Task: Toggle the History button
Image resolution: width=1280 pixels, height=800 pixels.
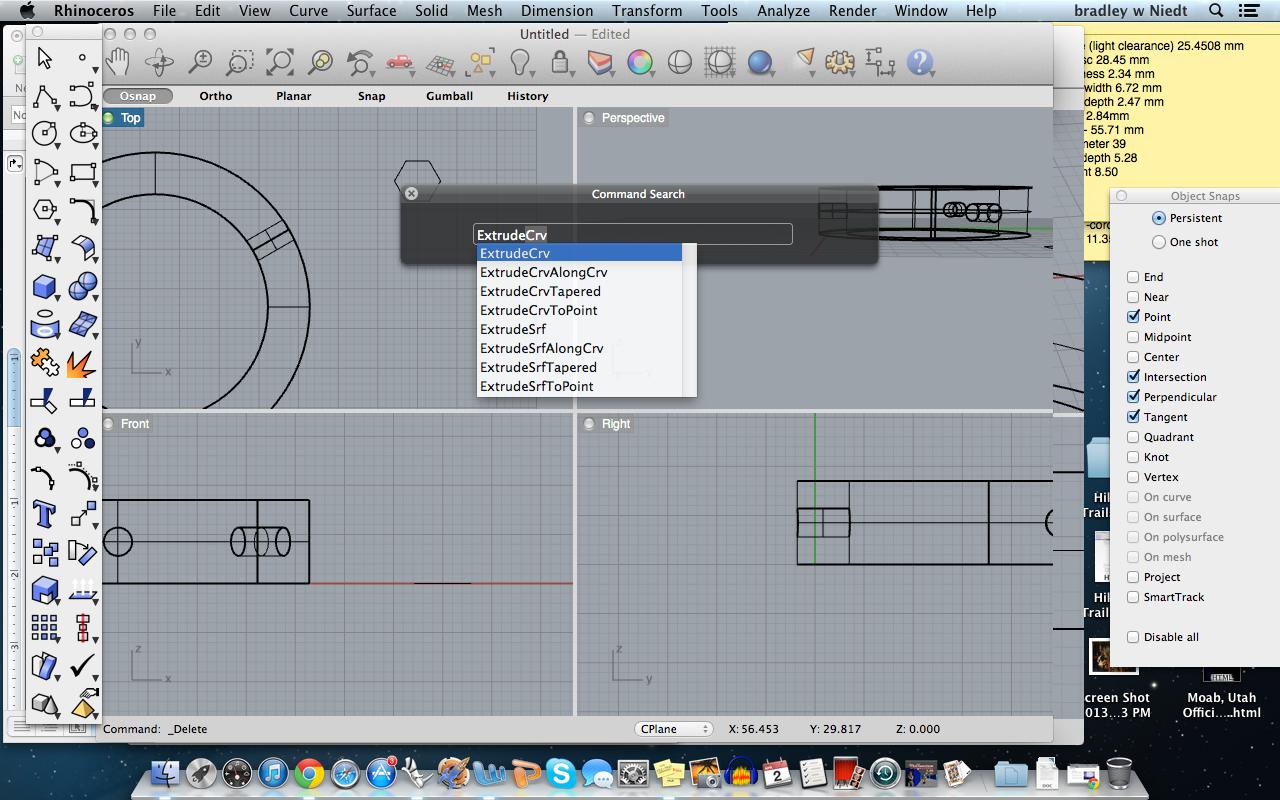Action: (x=527, y=96)
